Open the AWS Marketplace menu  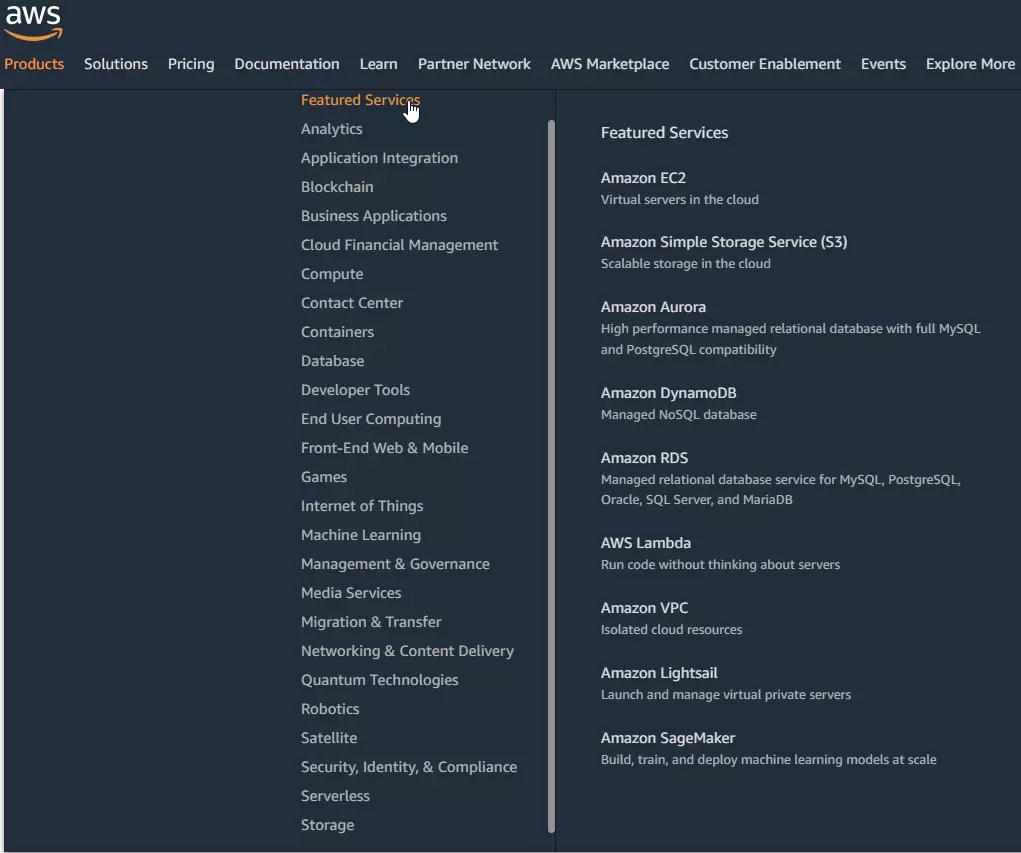pyautogui.click(x=609, y=64)
